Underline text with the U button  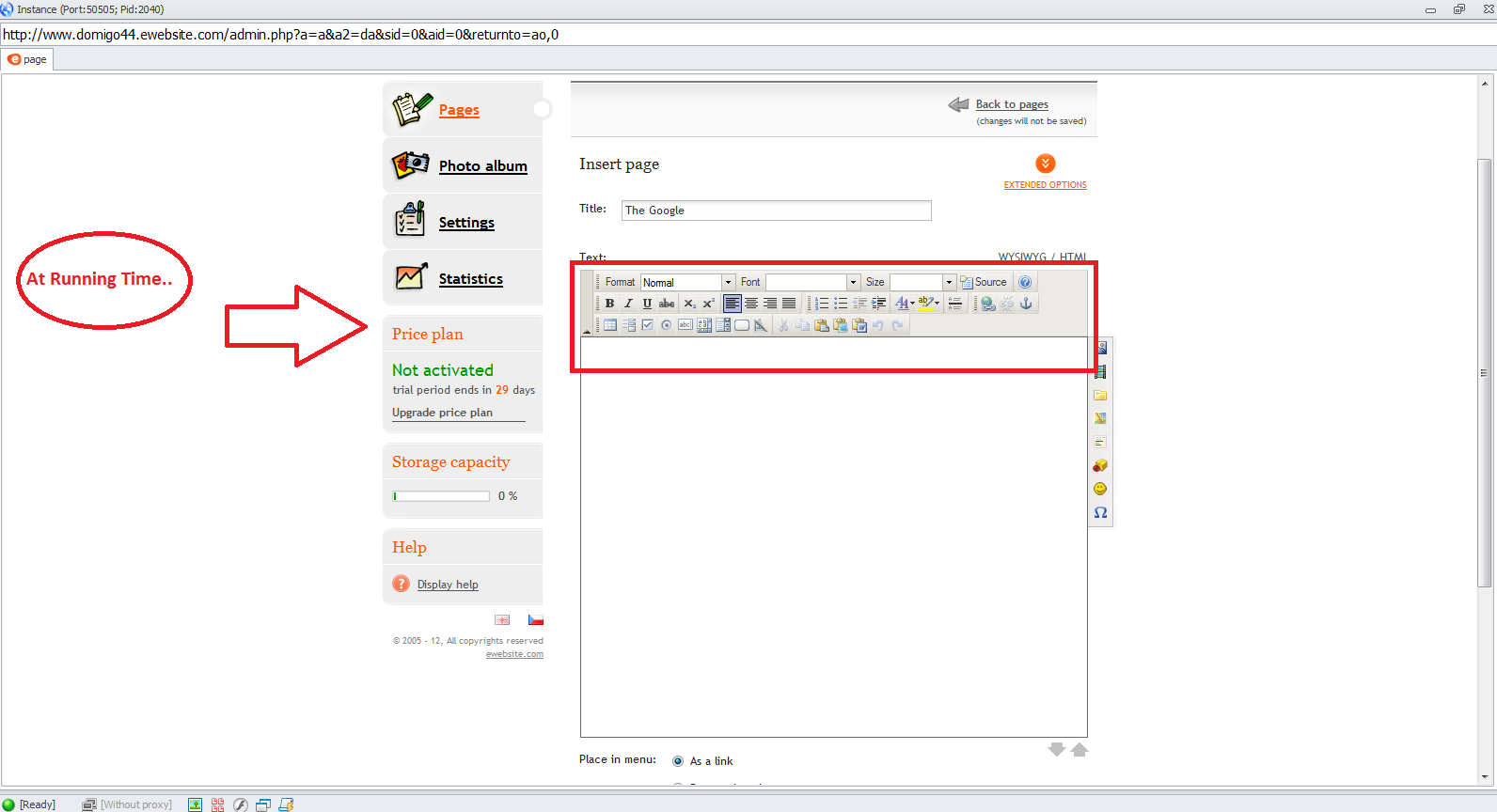click(647, 304)
